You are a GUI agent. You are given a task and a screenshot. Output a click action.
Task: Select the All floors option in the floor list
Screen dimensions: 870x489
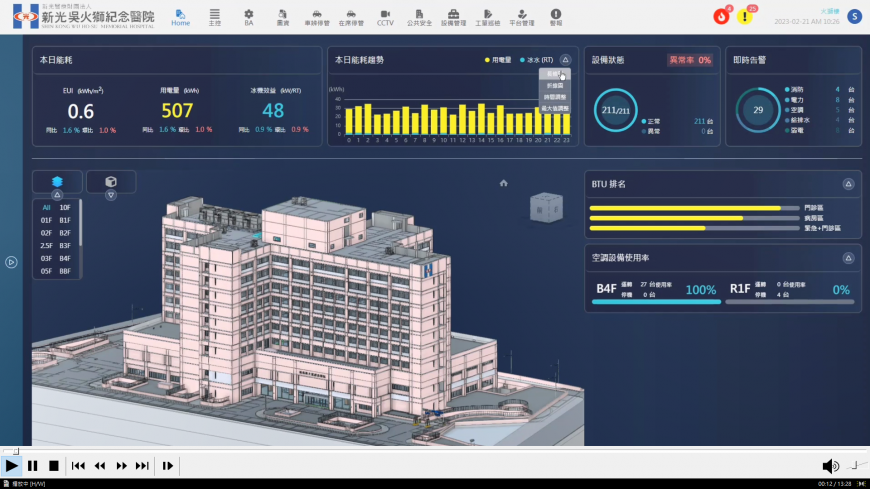[x=46, y=208]
